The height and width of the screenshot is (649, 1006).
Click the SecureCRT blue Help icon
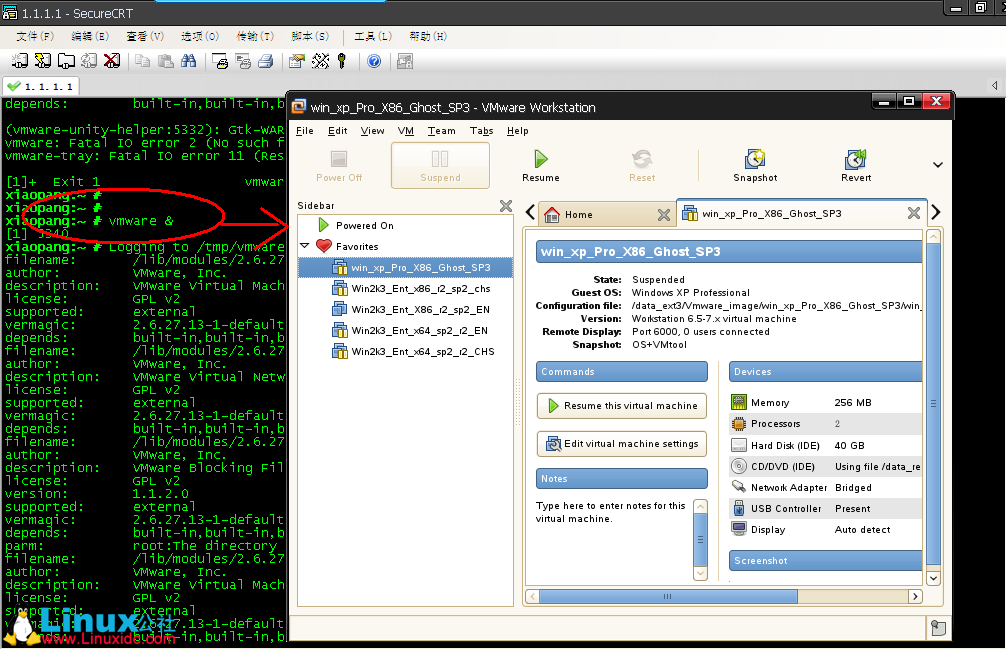point(374,61)
